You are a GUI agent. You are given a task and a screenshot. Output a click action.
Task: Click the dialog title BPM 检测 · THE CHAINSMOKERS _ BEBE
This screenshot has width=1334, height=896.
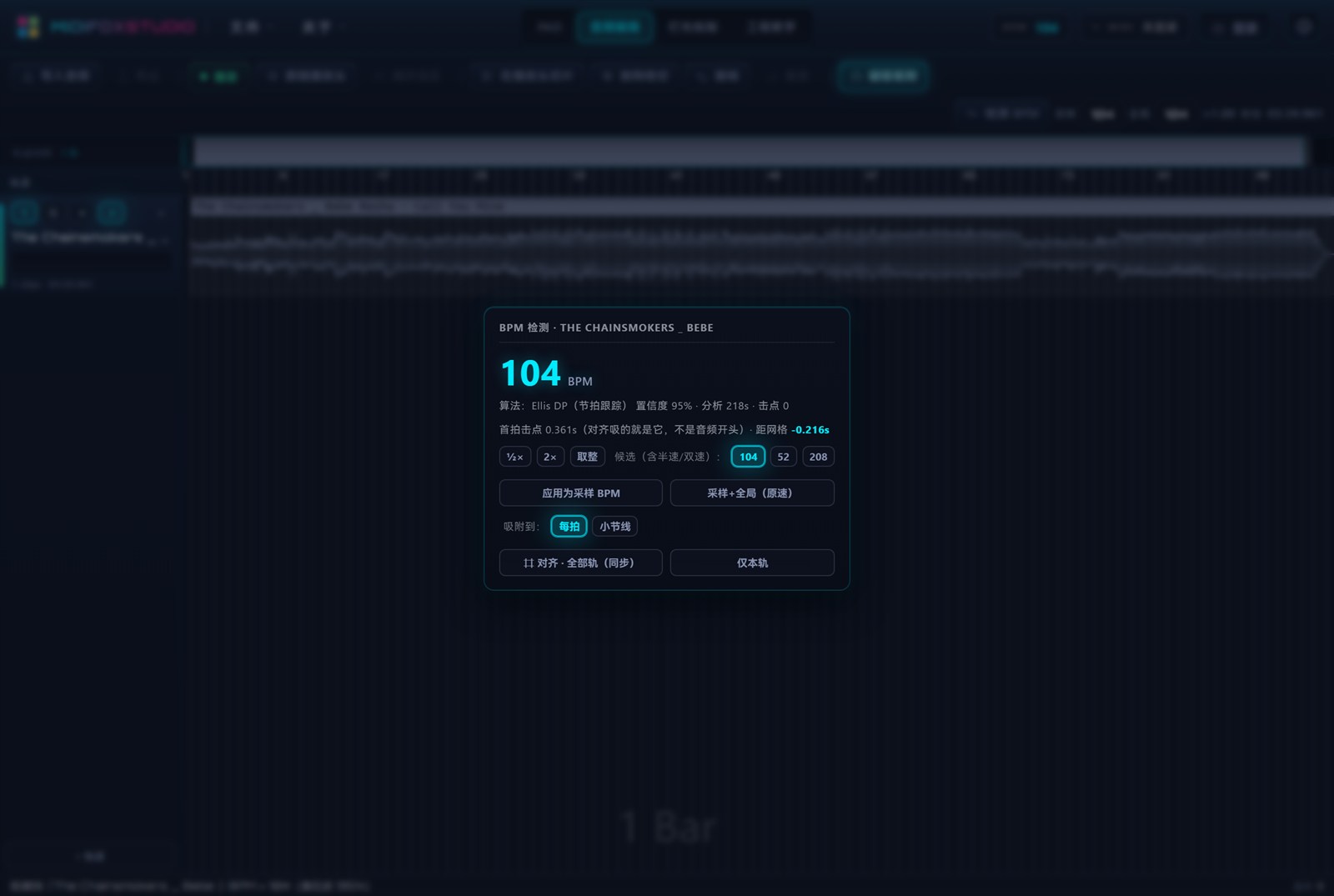click(x=606, y=328)
